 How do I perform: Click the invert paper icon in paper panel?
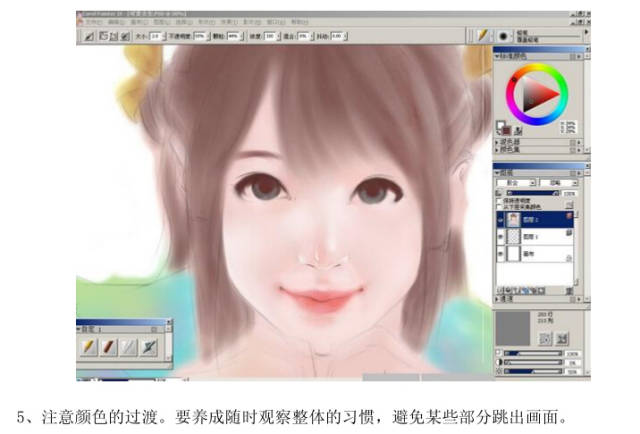click(x=545, y=338)
